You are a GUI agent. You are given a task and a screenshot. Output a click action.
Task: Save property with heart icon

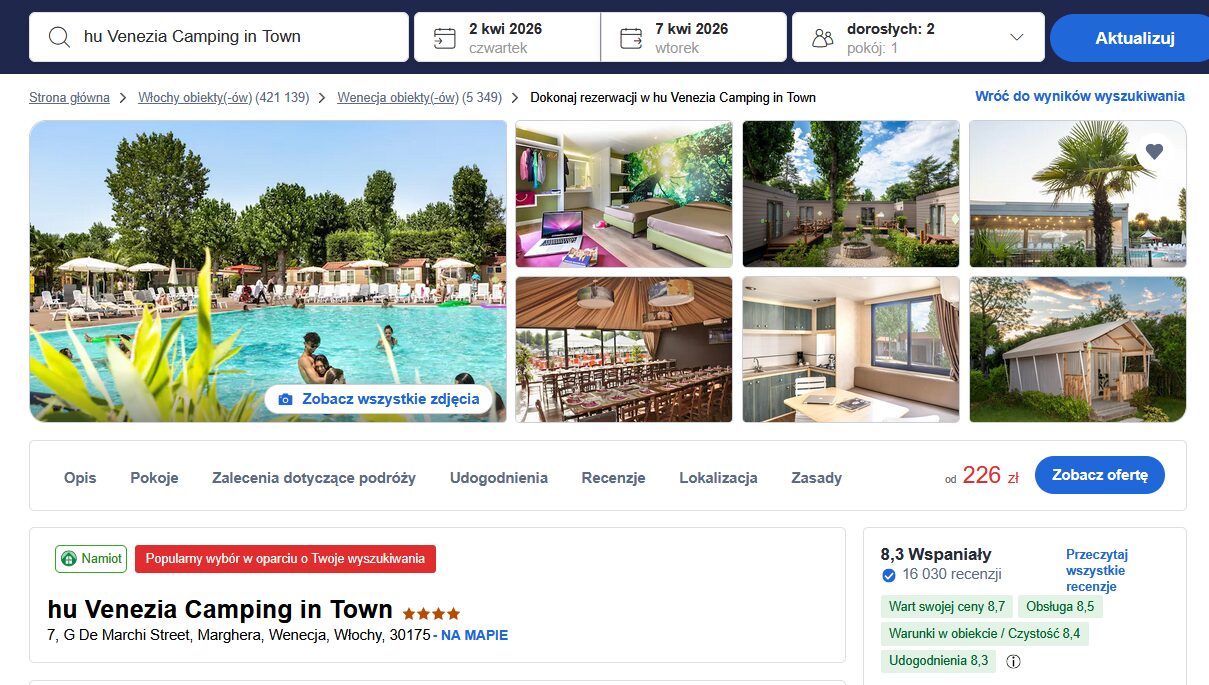point(1154,152)
